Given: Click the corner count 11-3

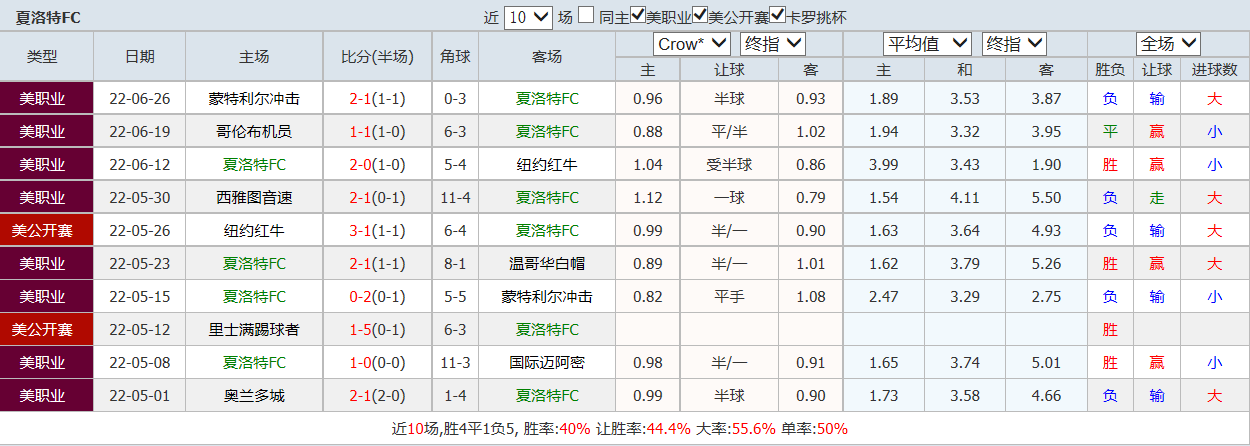Looking at the screenshot, I should click(x=455, y=363).
